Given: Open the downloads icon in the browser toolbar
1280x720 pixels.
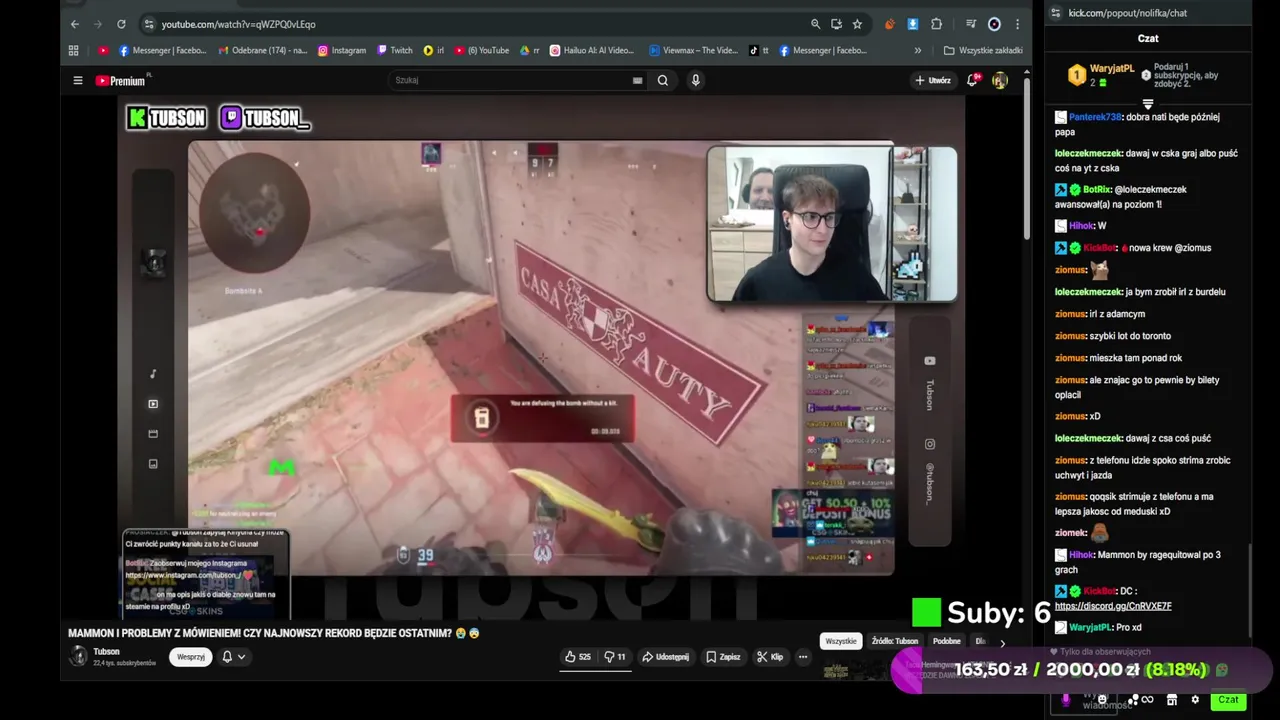Looking at the screenshot, I should click(913, 24).
